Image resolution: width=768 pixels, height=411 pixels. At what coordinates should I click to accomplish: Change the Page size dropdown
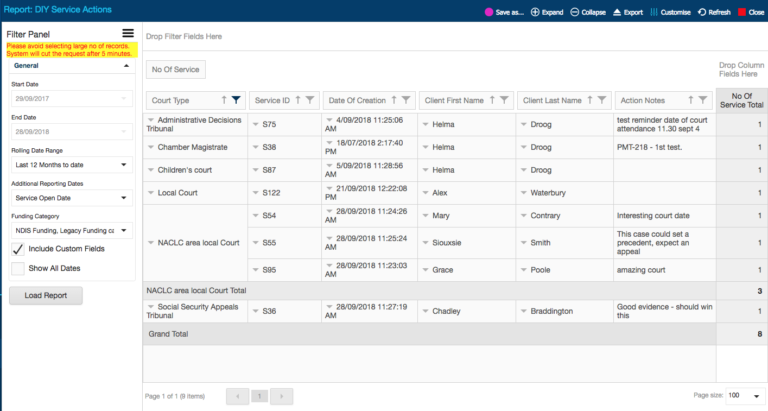coord(744,395)
